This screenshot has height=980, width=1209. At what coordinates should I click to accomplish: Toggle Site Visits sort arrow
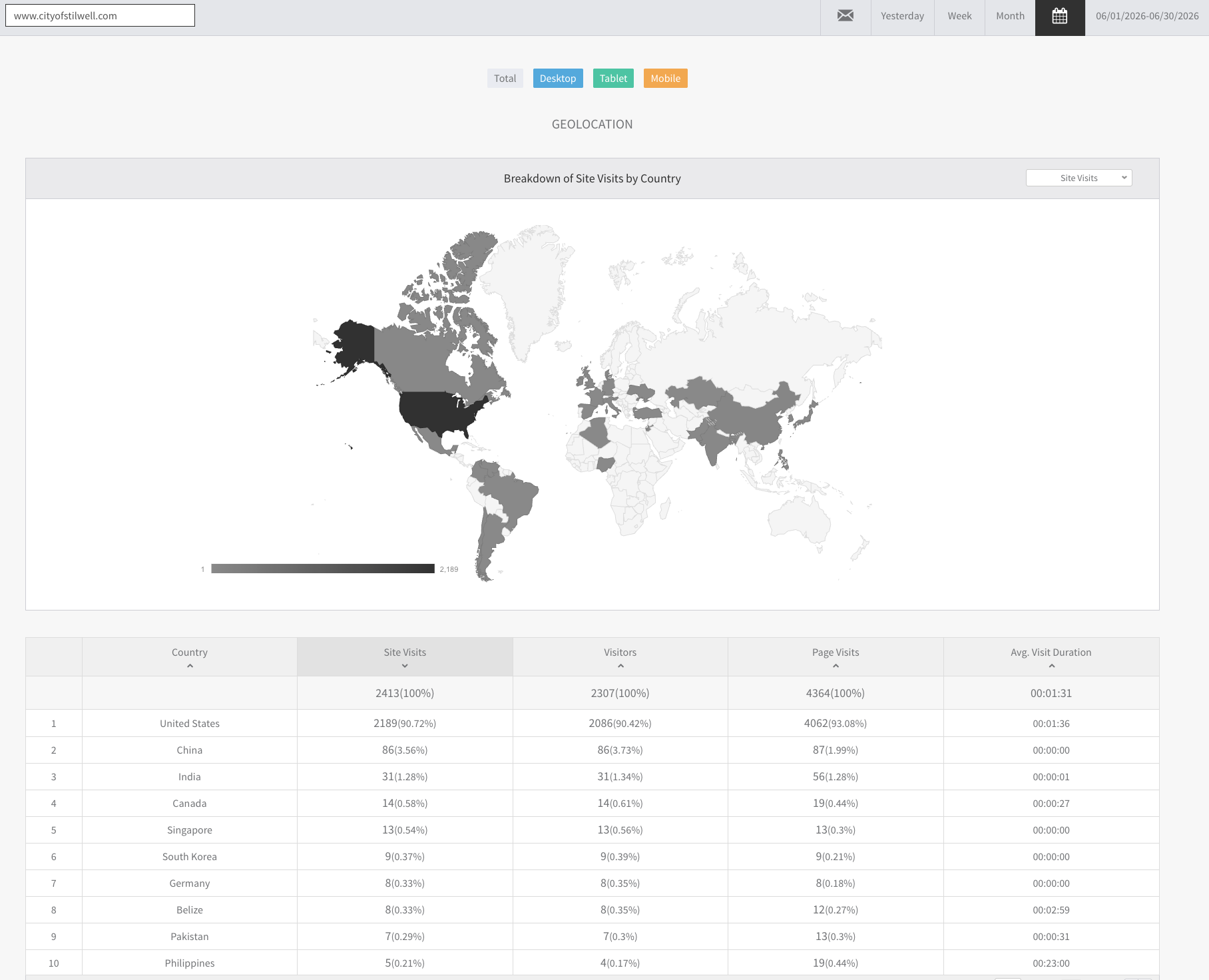pos(405,666)
